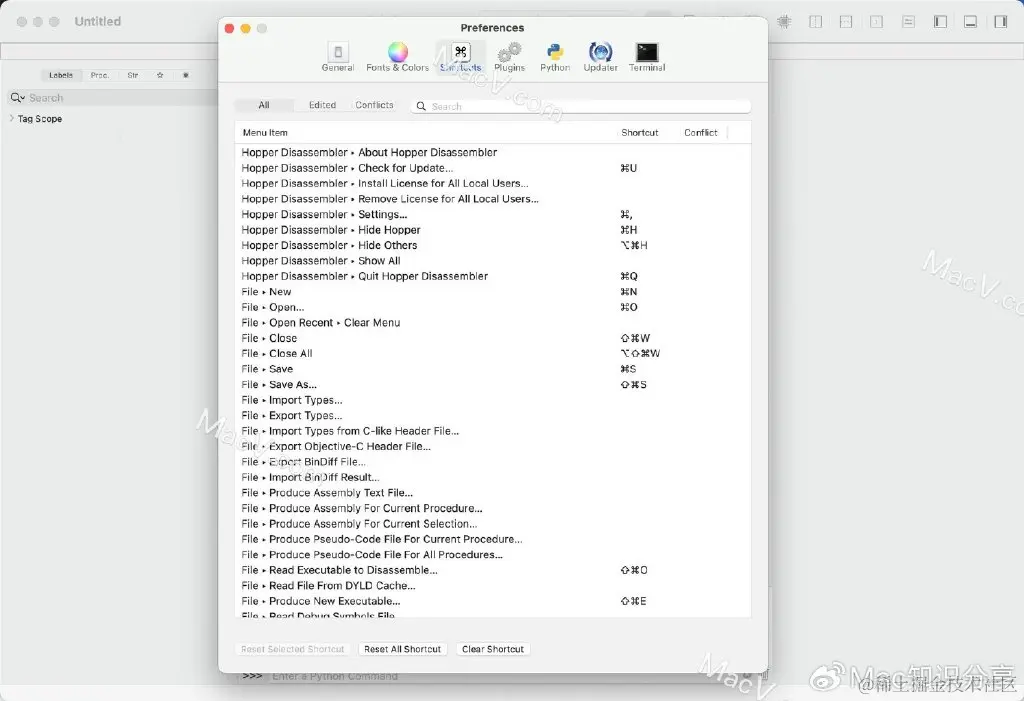Image resolution: width=1024 pixels, height=701 pixels.
Task: Toggle the right sidebar panel icon
Action: [1000, 22]
